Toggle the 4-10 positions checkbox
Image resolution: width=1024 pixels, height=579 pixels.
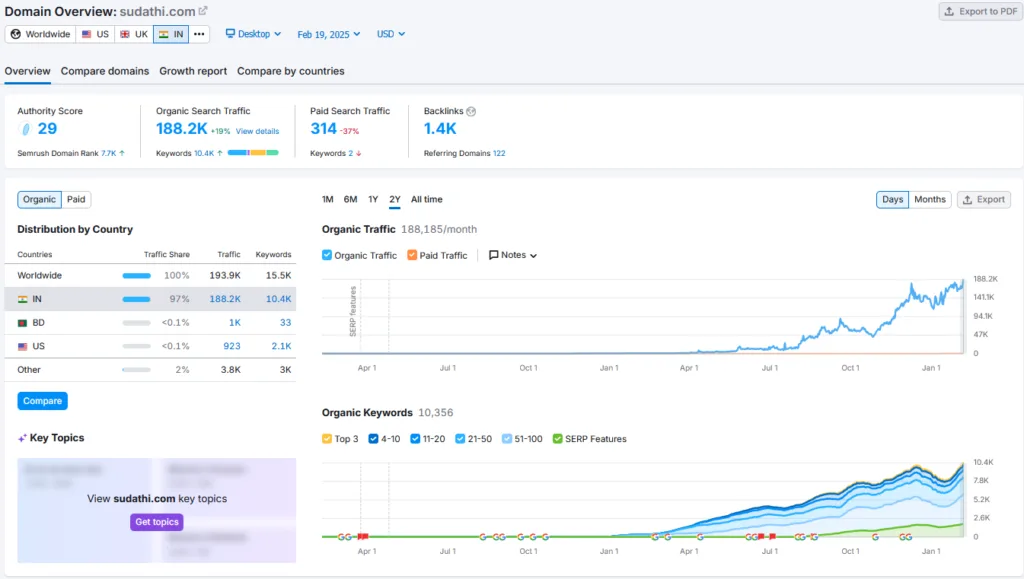373,439
